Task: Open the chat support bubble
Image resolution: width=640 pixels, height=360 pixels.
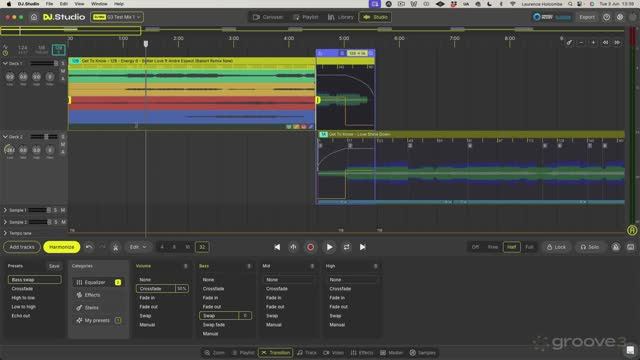Action: pos(630,350)
